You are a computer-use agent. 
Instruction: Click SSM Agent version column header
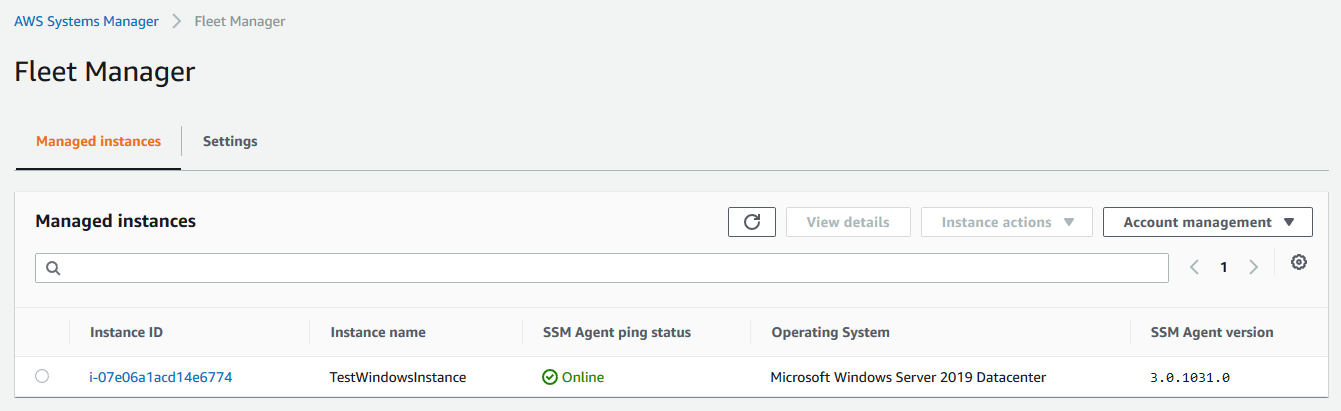[1212, 332]
